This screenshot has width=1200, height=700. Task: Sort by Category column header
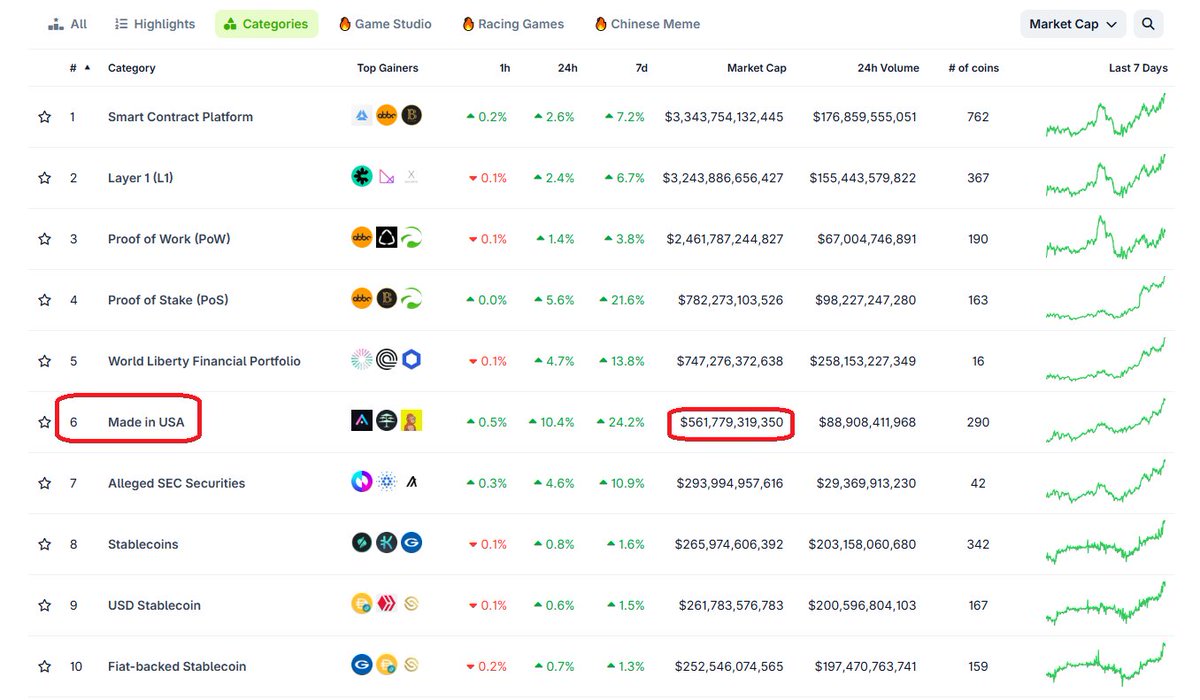132,68
